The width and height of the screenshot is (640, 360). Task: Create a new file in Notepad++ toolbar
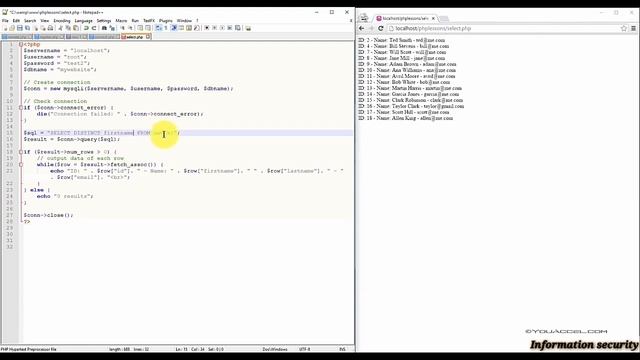(x=6, y=28)
